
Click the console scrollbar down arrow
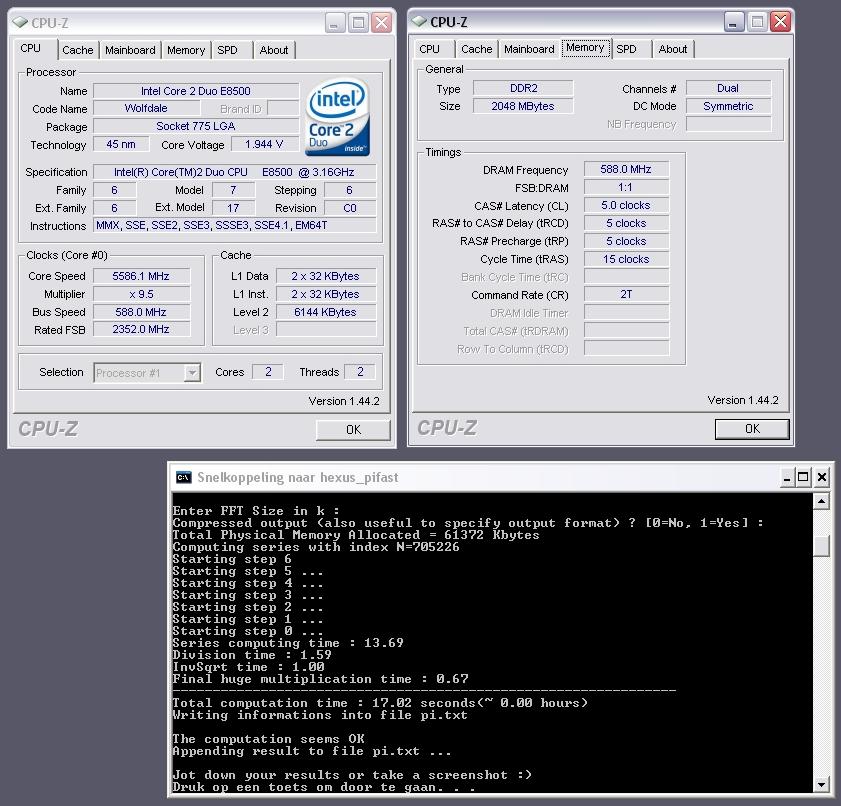[821, 785]
